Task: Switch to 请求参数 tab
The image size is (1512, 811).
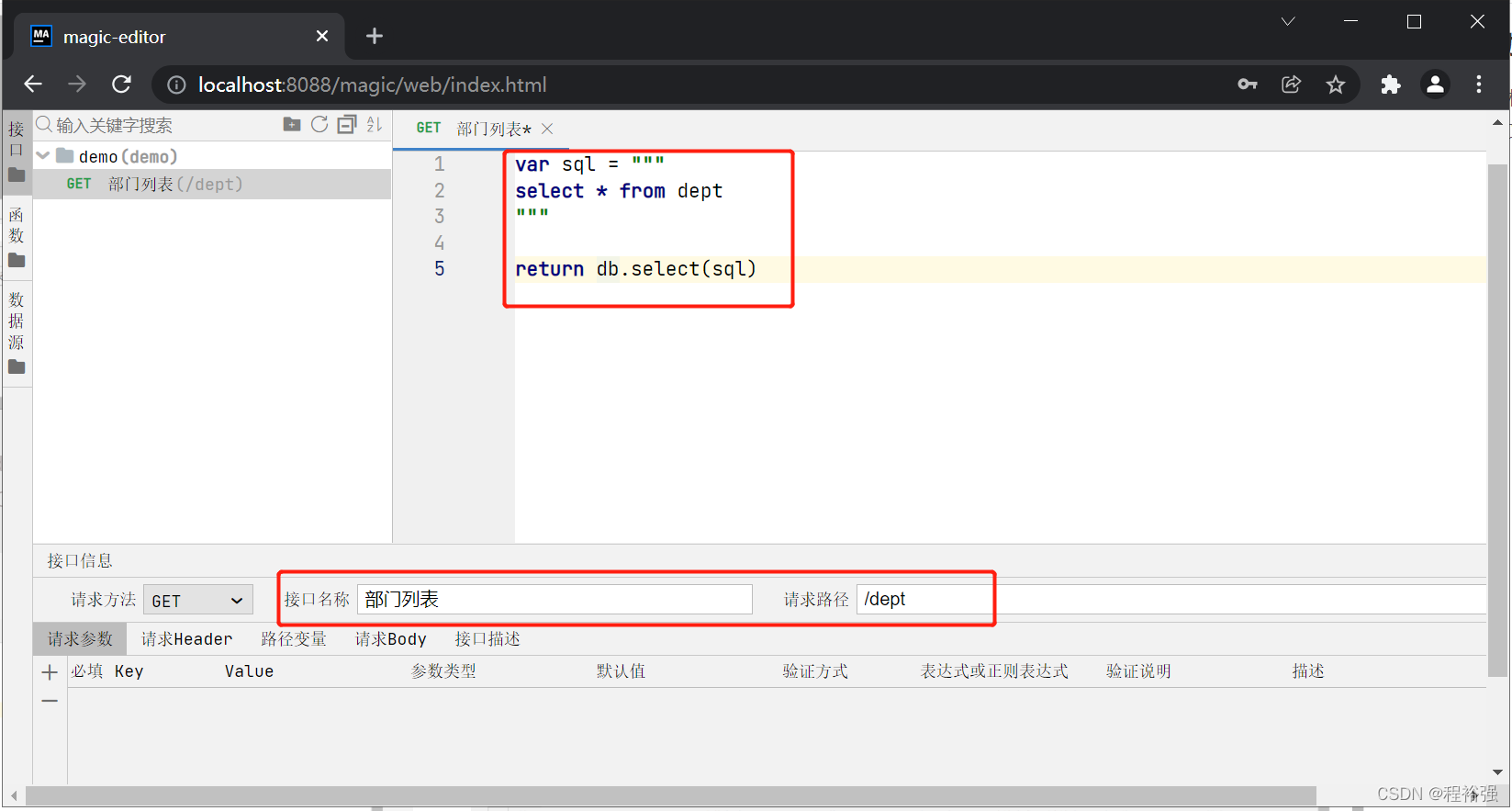Action: (81, 638)
